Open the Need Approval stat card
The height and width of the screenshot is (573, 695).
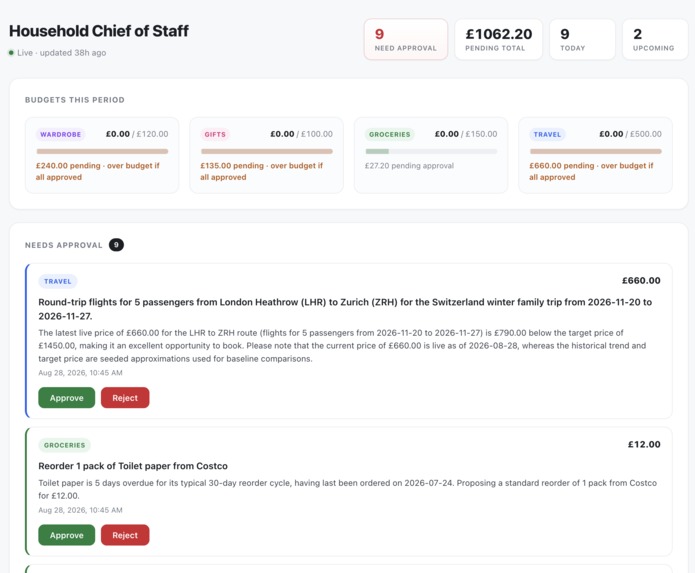406,39
